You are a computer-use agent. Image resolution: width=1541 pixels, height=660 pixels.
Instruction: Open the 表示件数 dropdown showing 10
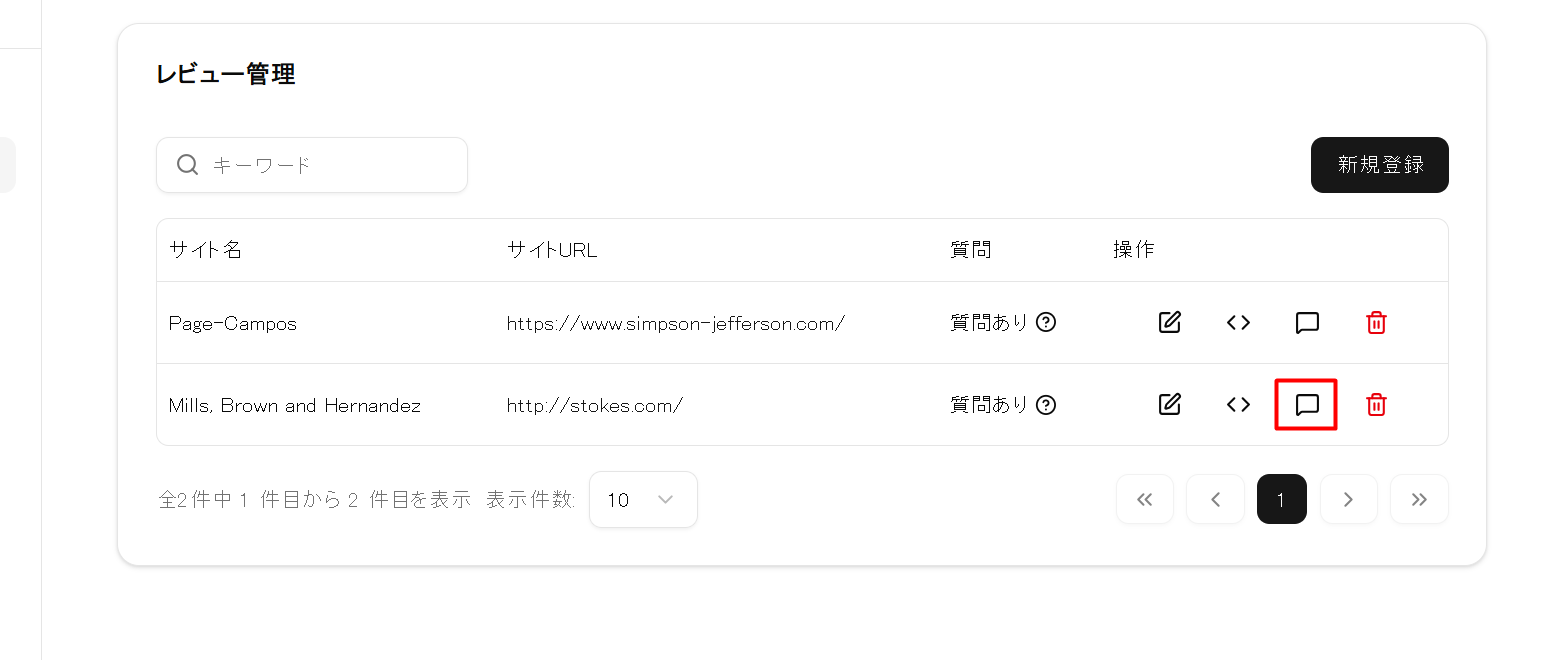[x=643, y=500]
